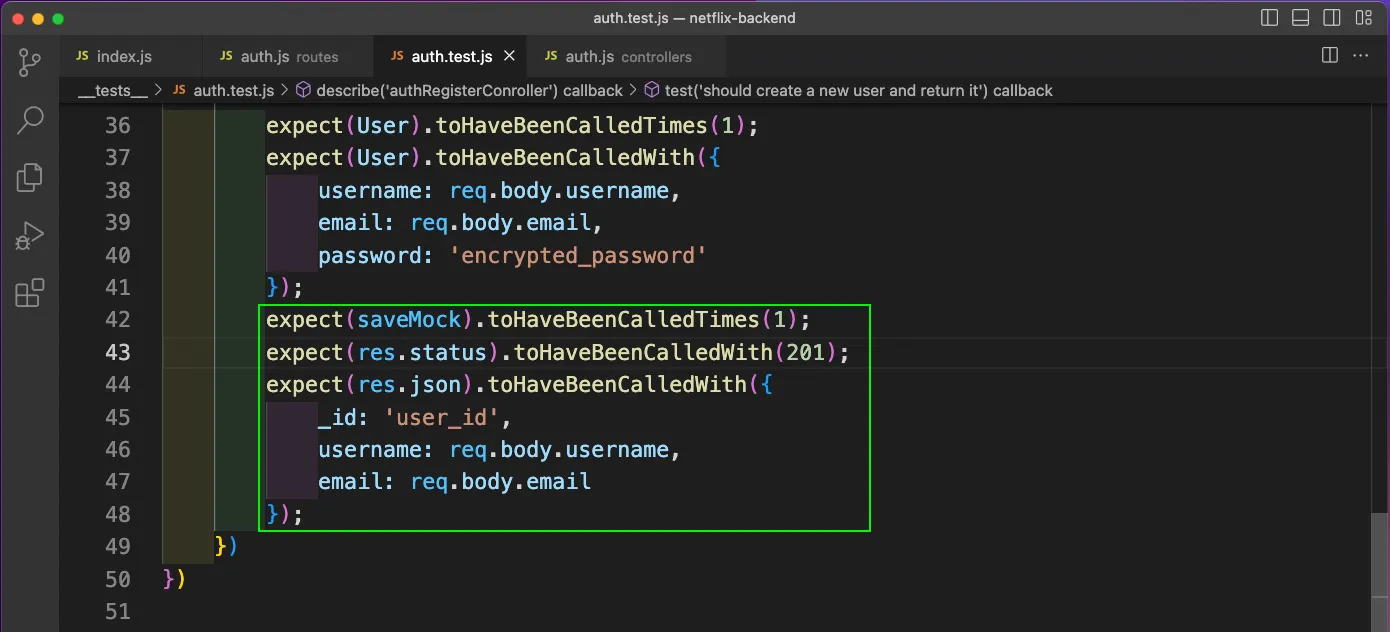The width and height of the screenshot is (1390, 632).
Task: Split the editor to the right
Action: 1330,56
